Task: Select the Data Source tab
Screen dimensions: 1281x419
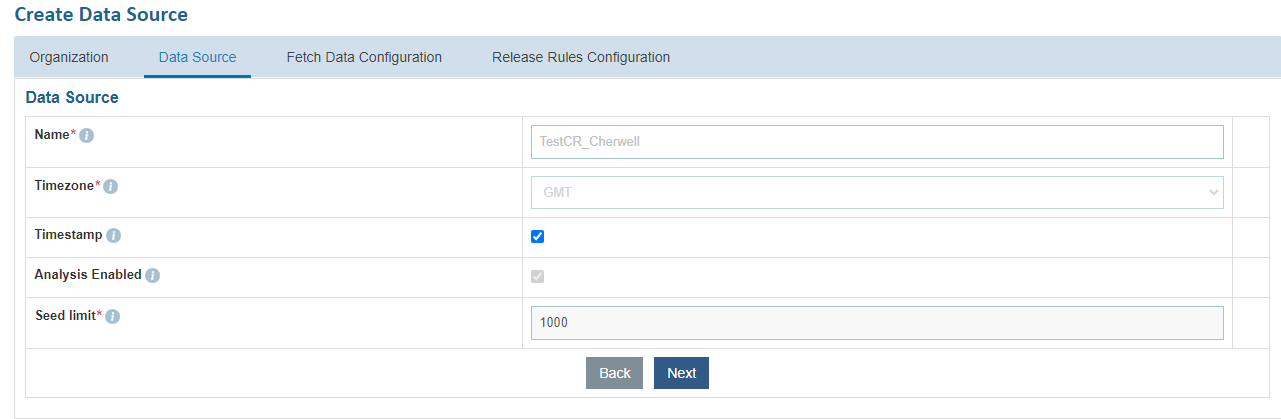Action: (x=197, y=57)
